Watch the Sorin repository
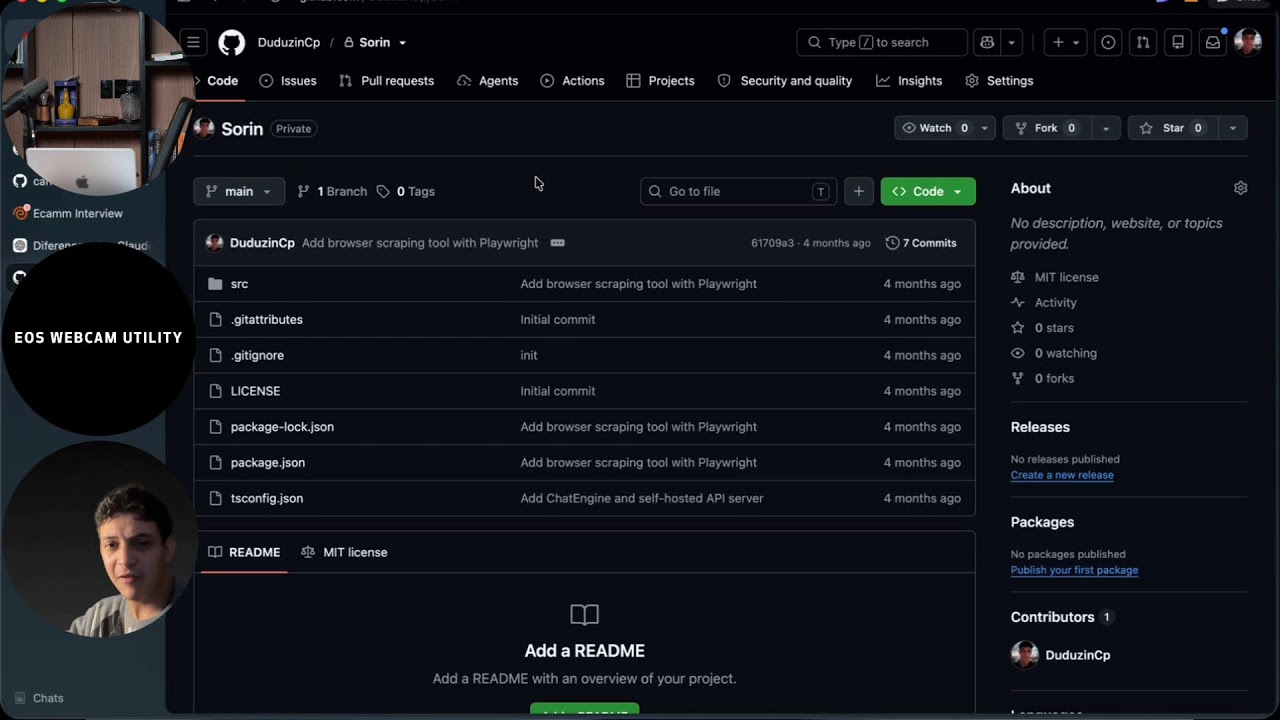This screenshot has height=720, width=1280. 934,128
